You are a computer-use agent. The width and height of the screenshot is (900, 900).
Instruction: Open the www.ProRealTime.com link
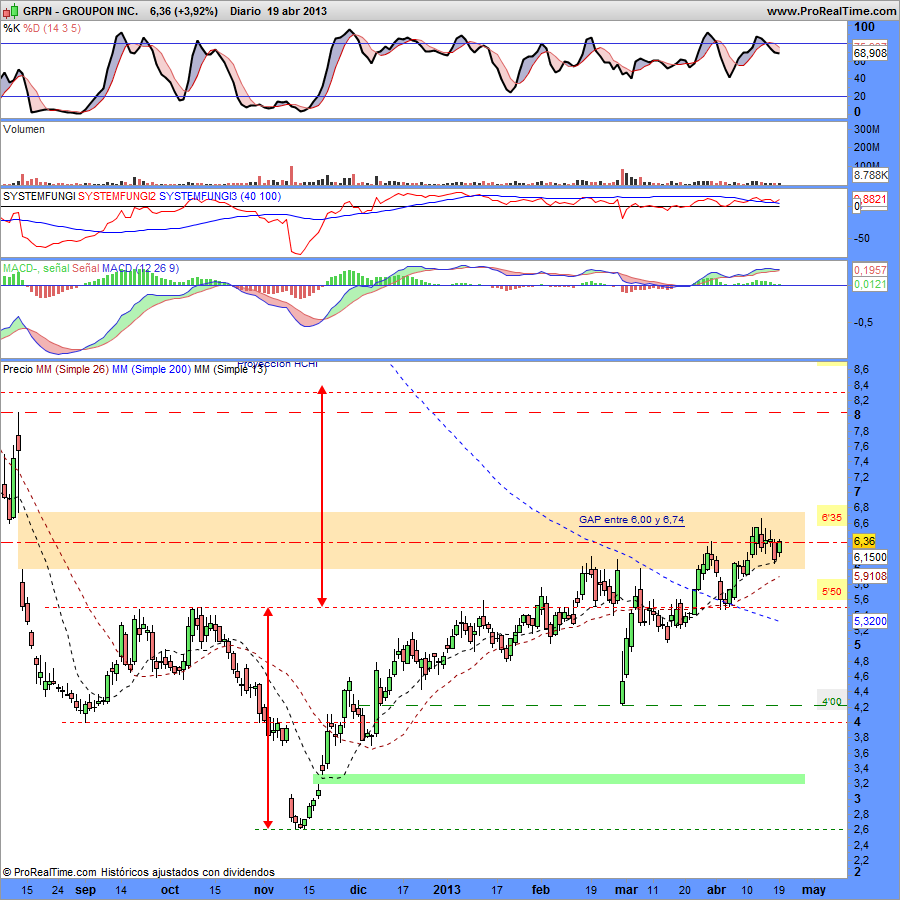(x=832, y=11)
